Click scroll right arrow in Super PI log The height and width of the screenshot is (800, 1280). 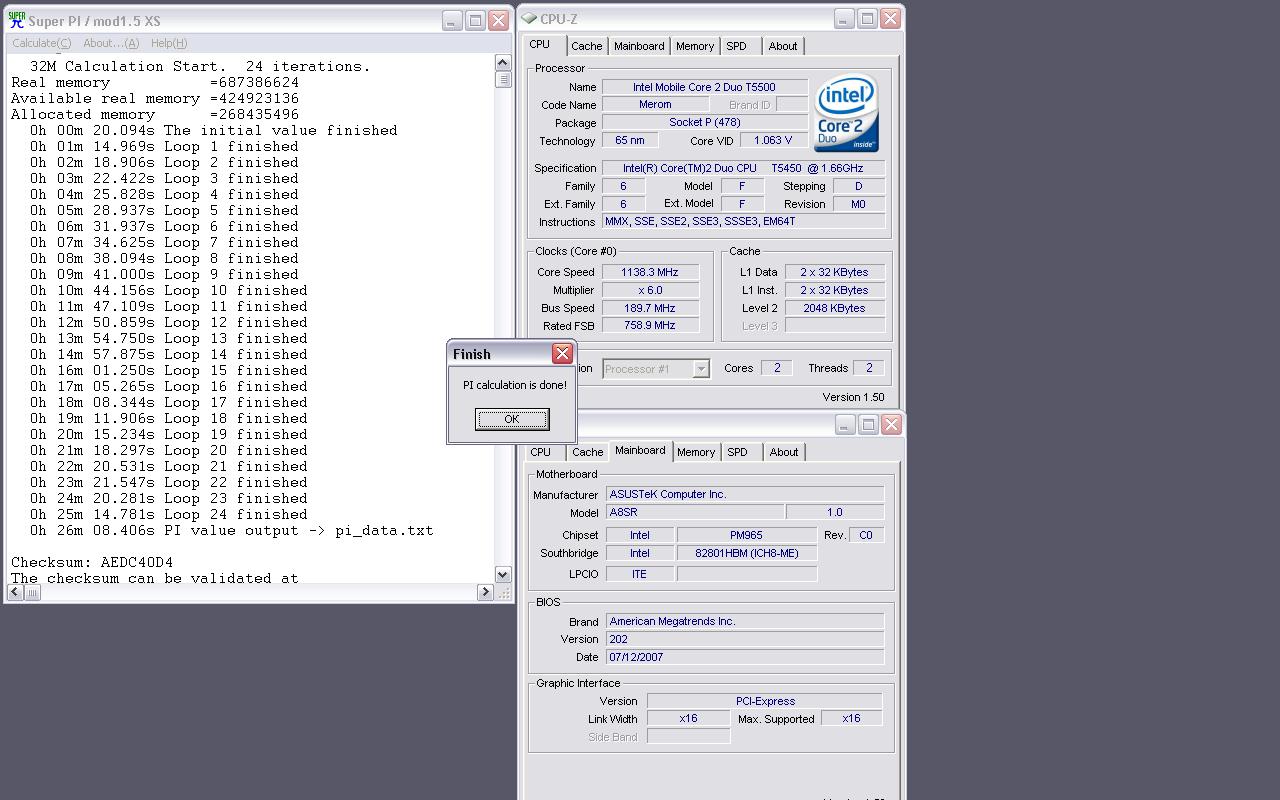[485, 592]
